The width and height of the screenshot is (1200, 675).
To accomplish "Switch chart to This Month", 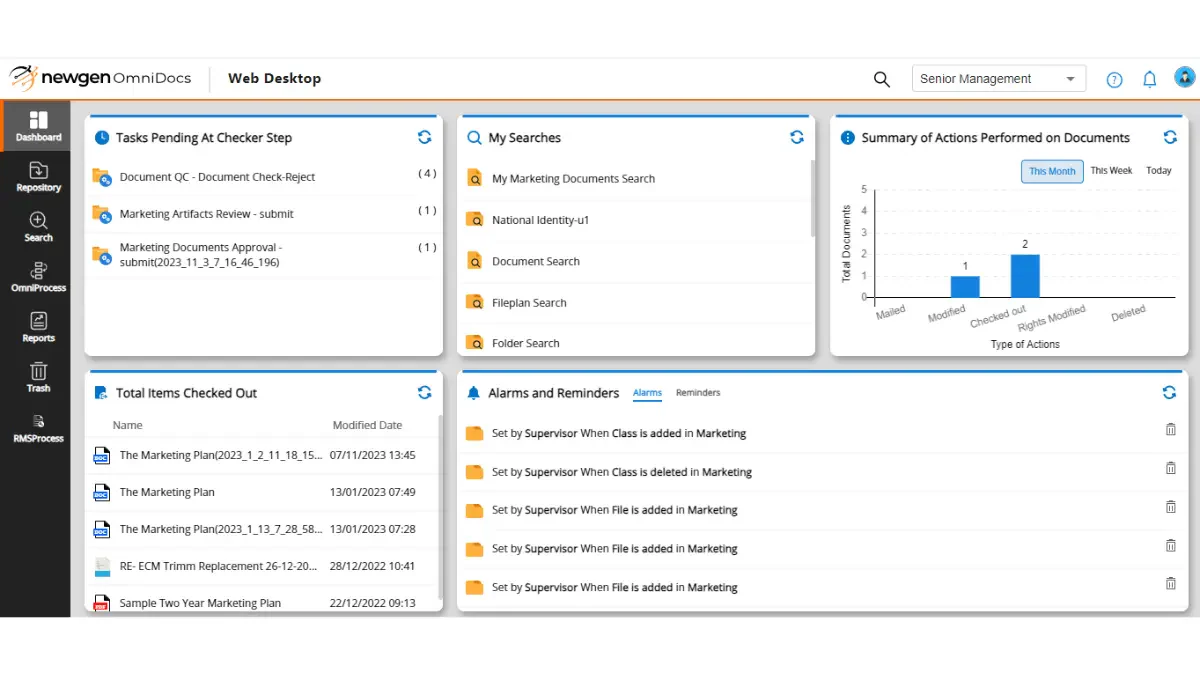I will point(1052,171).
